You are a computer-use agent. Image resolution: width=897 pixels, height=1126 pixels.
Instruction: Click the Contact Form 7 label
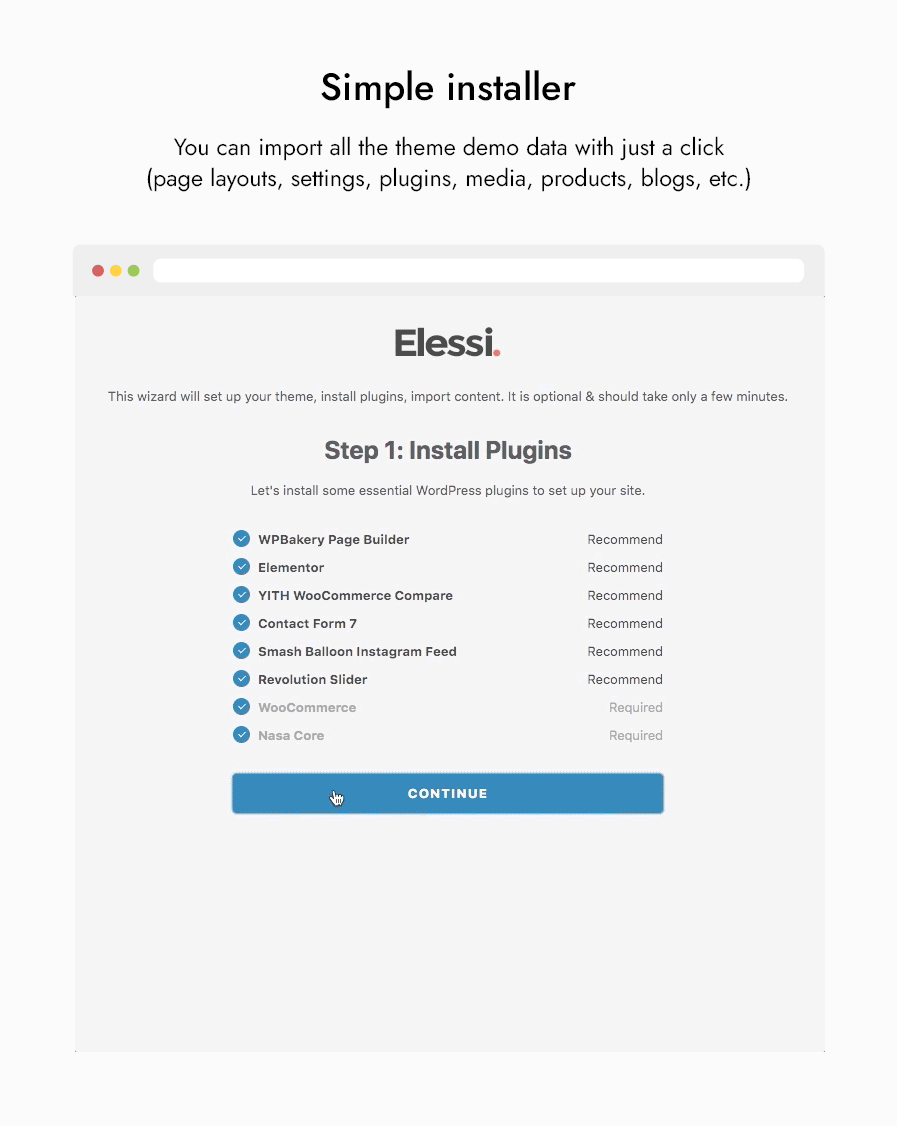pos(307,624)
